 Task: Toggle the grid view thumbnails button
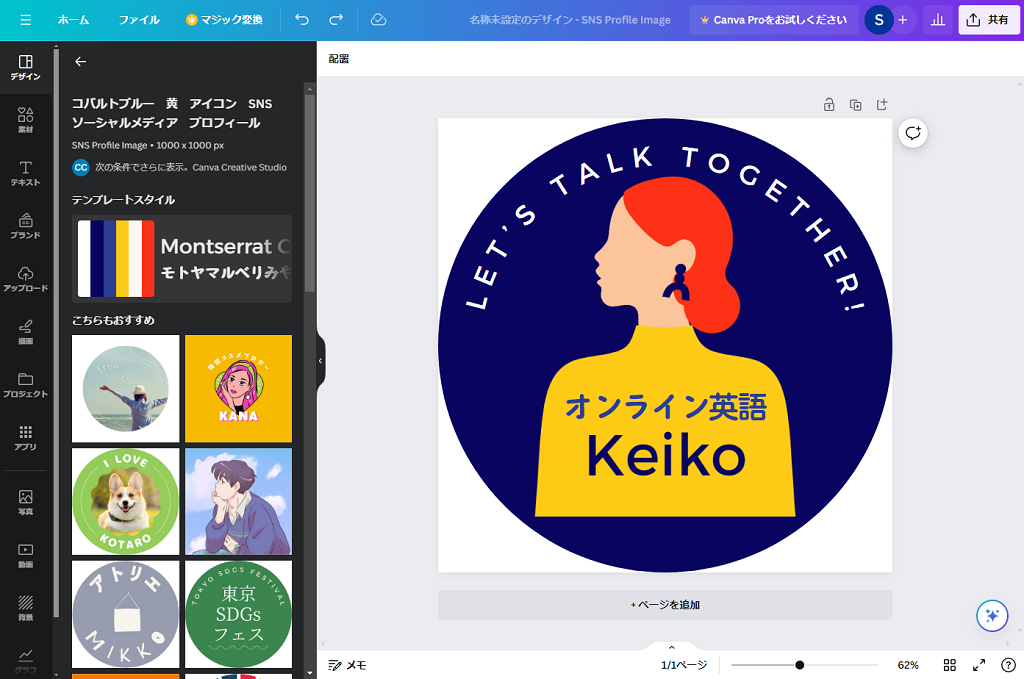click(x=950, y=665)
